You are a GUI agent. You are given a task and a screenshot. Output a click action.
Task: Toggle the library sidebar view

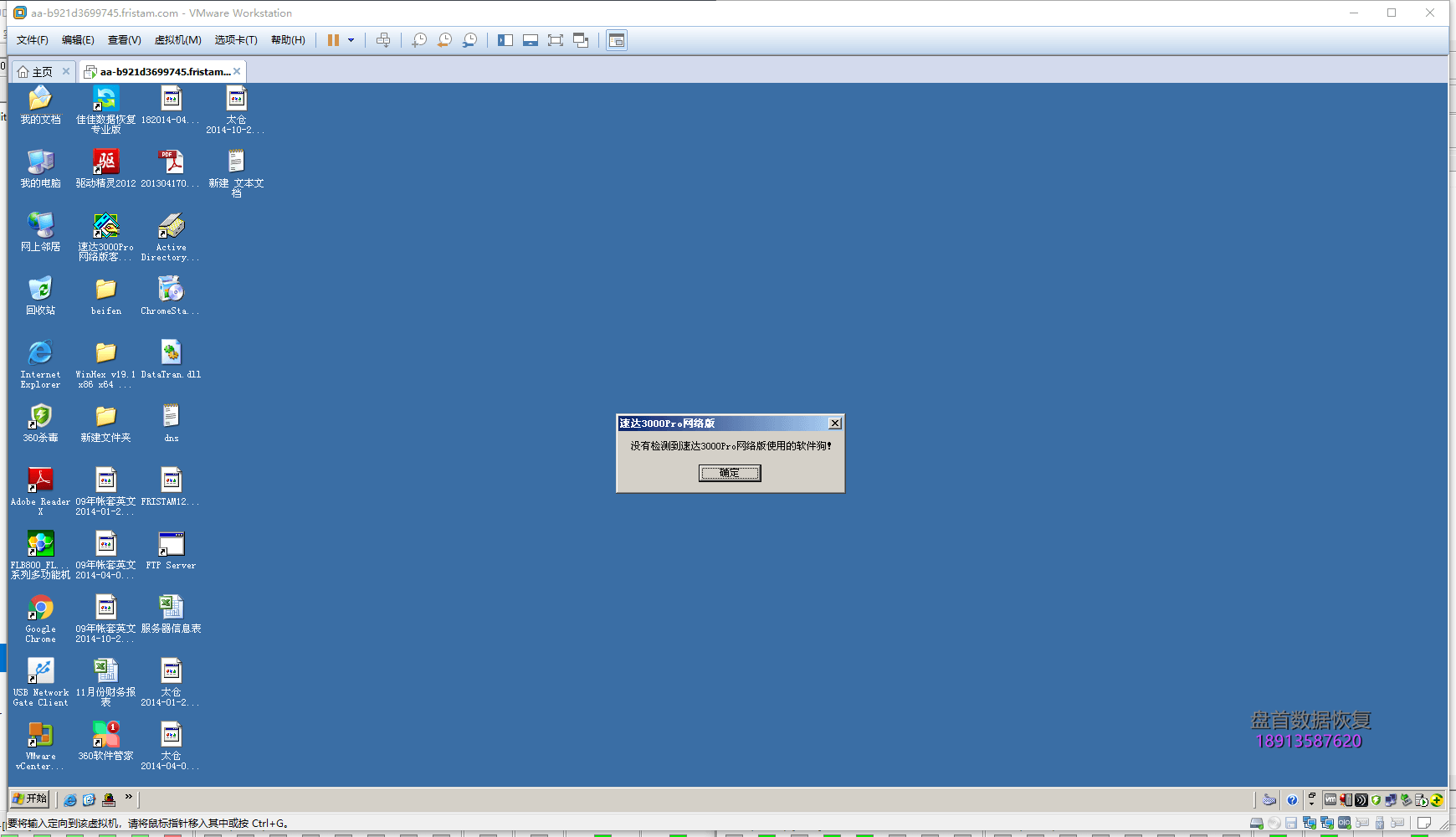tap(505, 40)
